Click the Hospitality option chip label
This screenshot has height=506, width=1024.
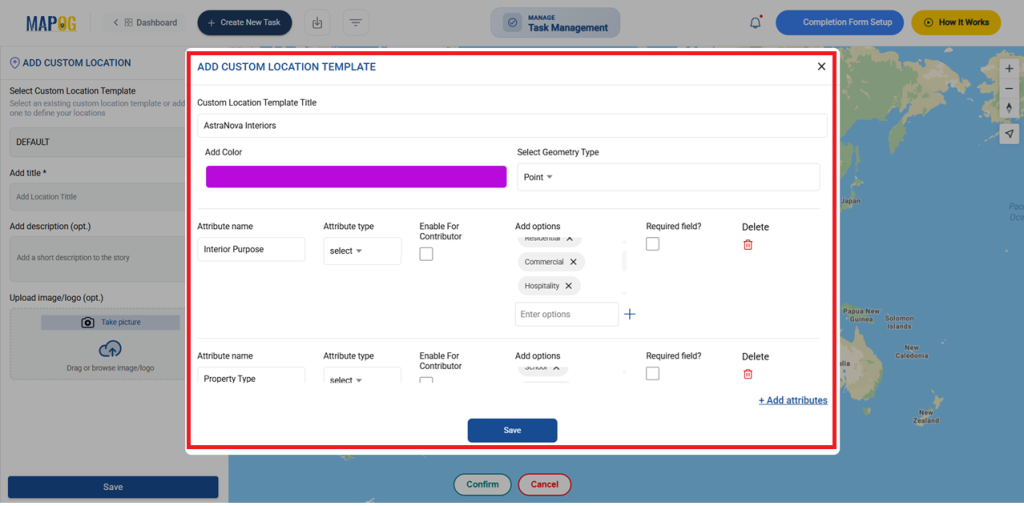pos(542,286)
